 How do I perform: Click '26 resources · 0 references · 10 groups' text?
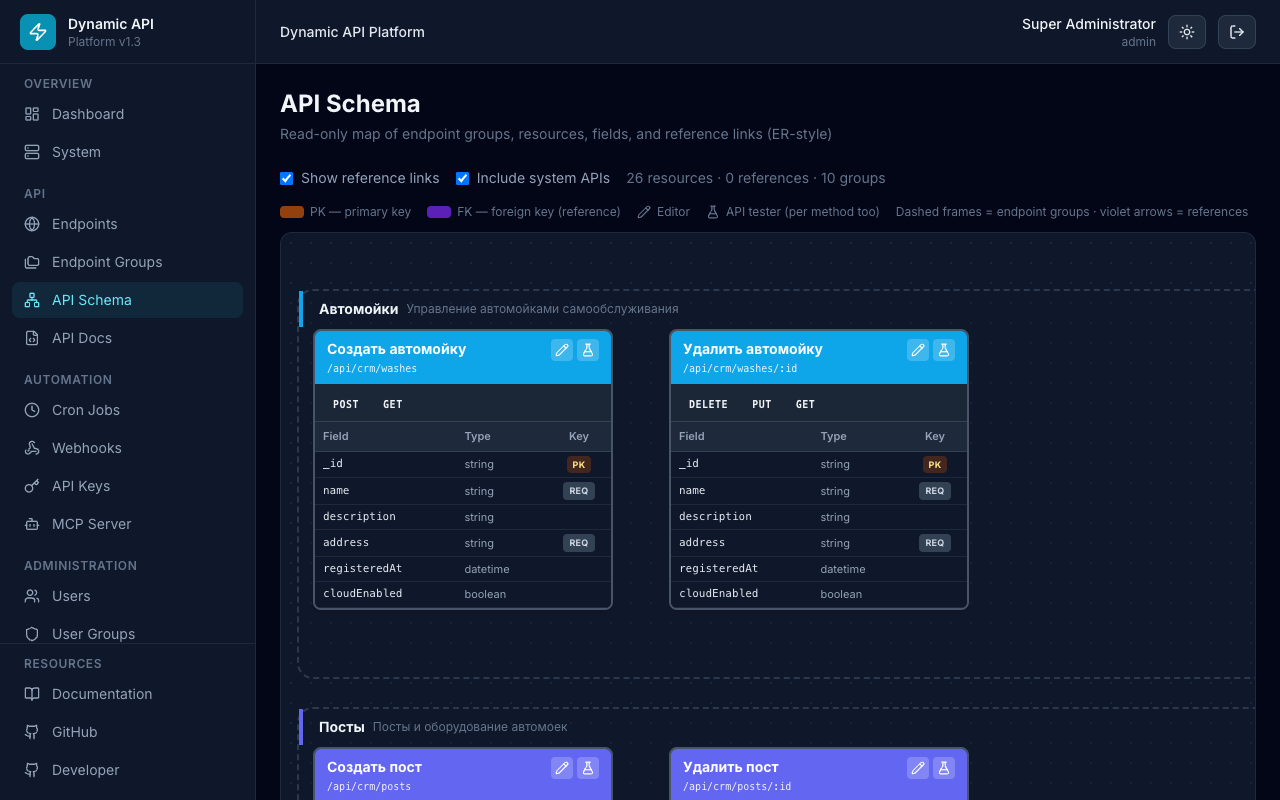tap(756, 178)
